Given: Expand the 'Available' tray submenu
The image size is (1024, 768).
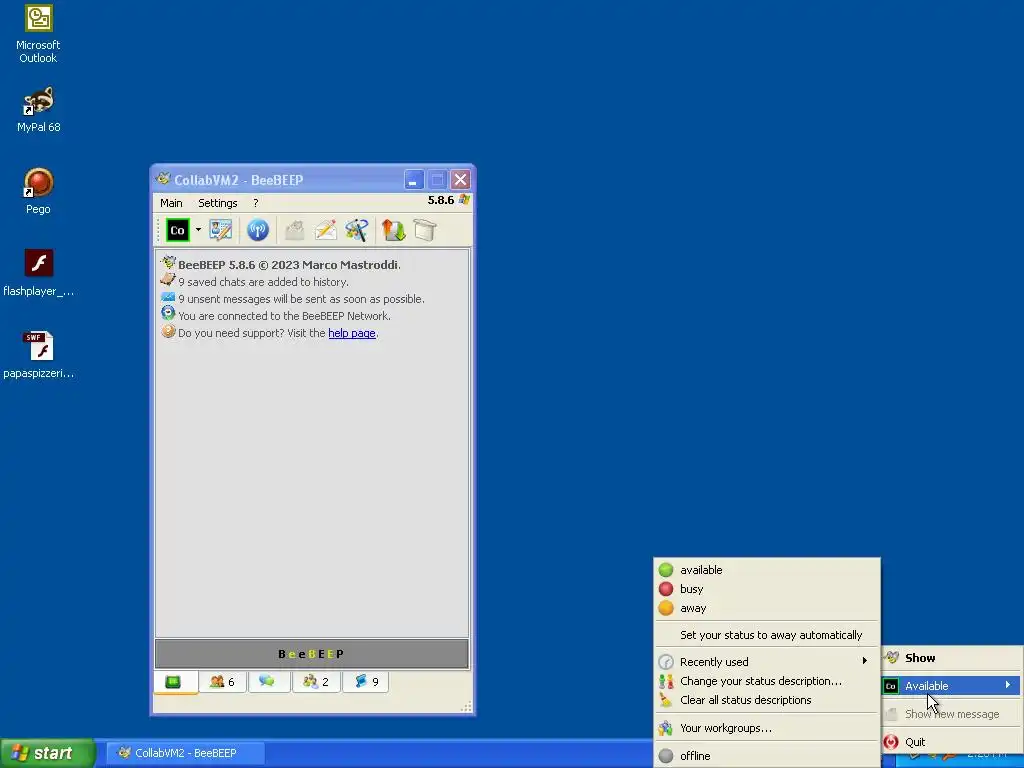Looking at the screenshot, I should point(951,686).
